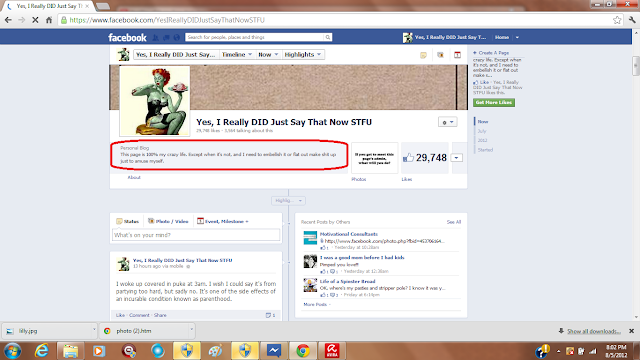
Task: Click the What's on your mind field
Action: 196,235
